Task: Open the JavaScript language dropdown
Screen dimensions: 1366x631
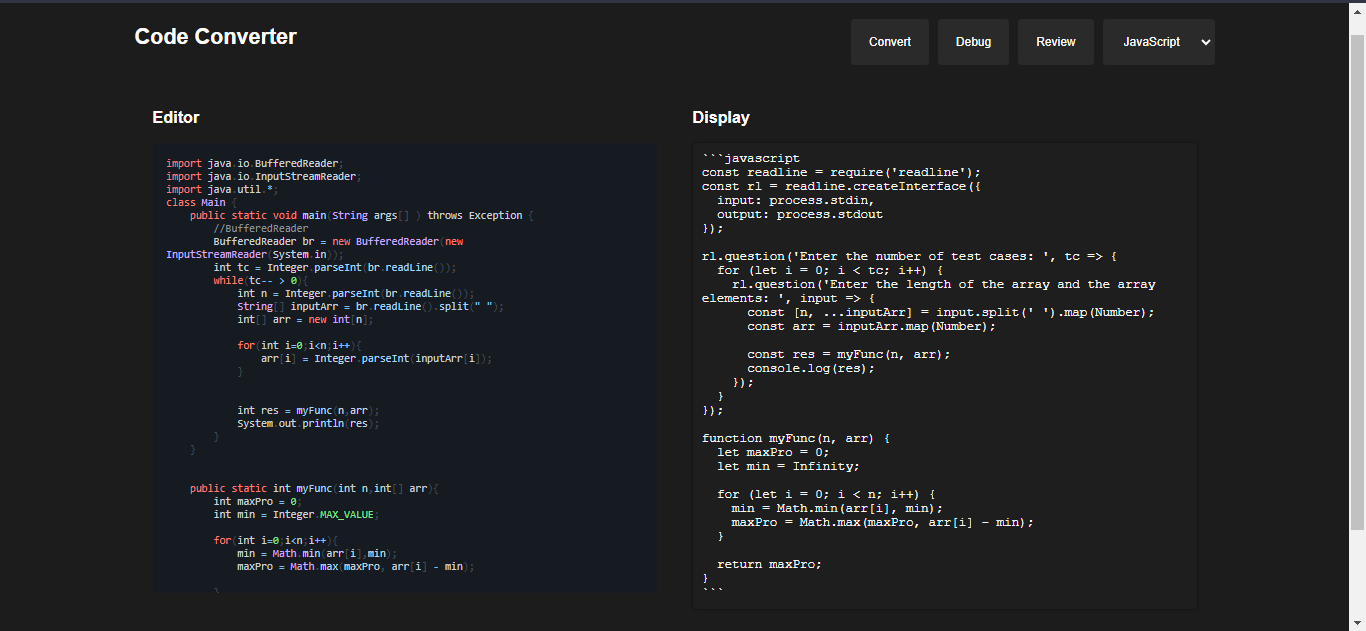Action: coord(1158,42)
